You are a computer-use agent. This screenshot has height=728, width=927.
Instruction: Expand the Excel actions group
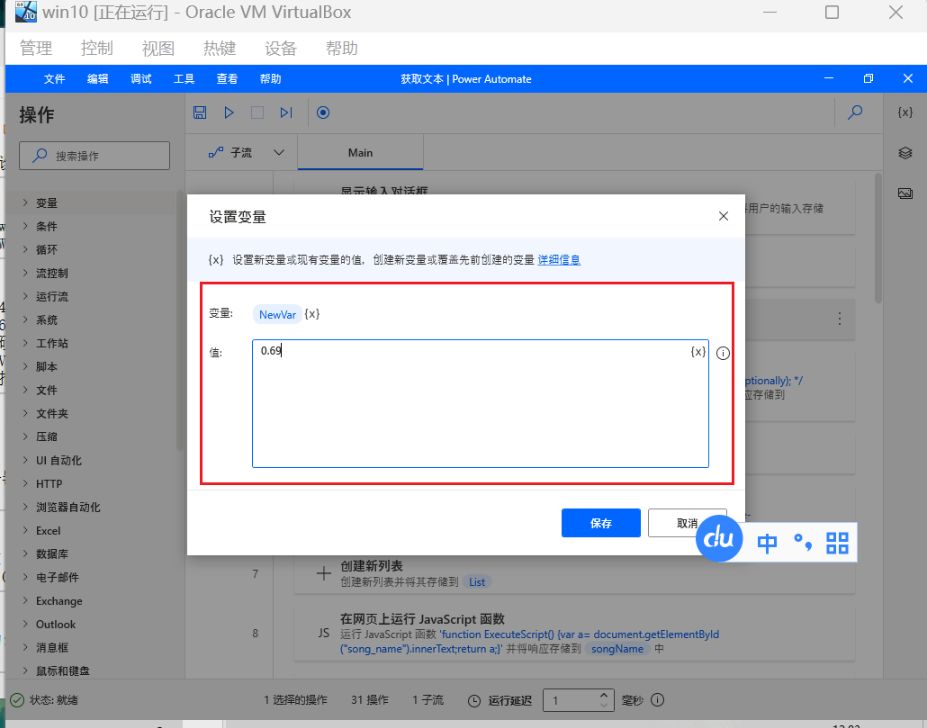coord(48,531)
